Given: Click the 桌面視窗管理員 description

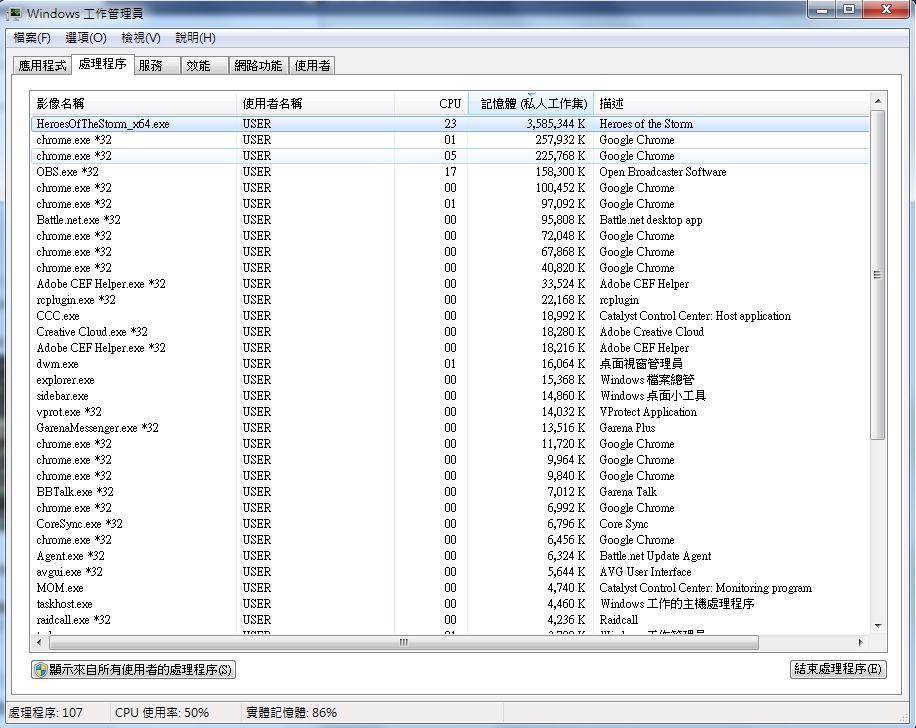Looking at the screenshot, I should point(641,363).
